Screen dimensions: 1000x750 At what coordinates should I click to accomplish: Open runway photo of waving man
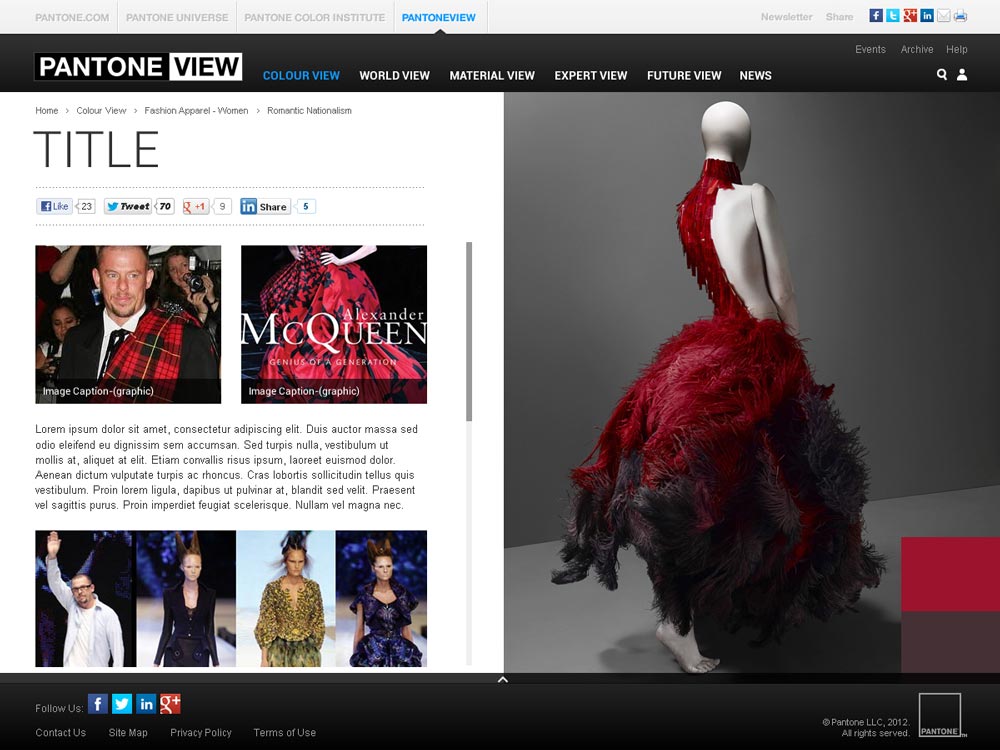[85, 599]
